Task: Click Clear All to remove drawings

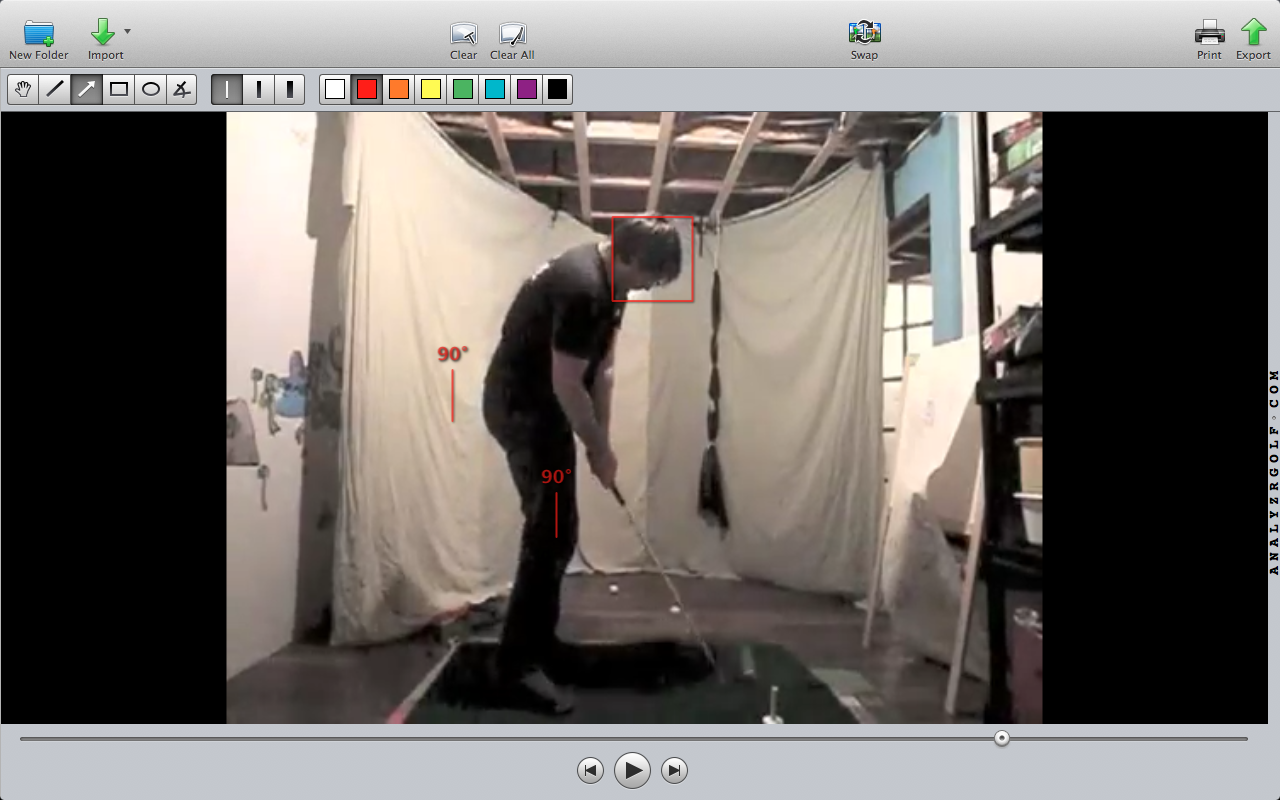Action: point(512,34)
